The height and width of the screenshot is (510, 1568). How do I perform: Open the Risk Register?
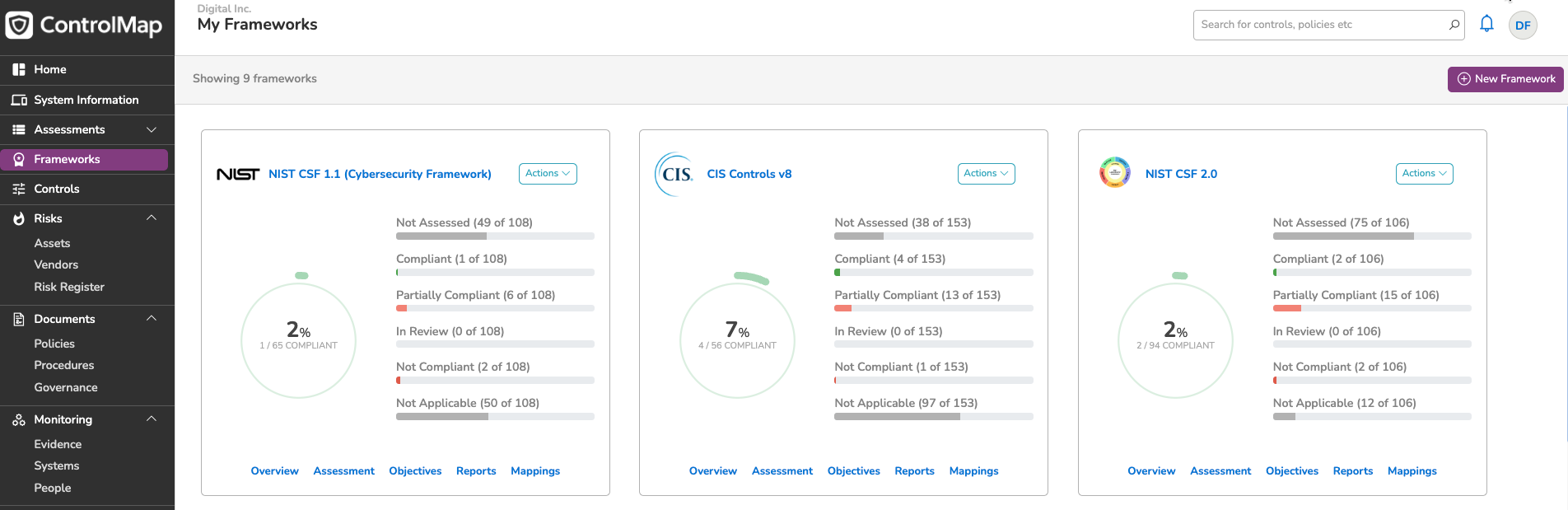[69, 287]
